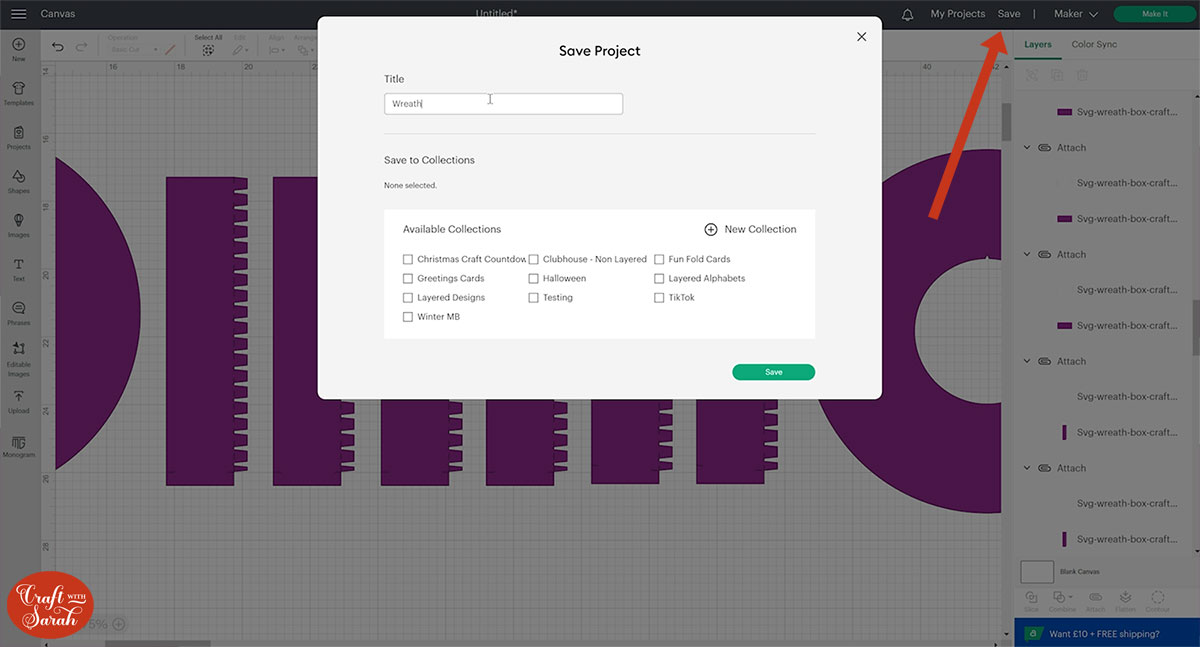This screenshot has height=647, width=1200.
Task: Create a New Collection
Action: (x=750, y=229)
